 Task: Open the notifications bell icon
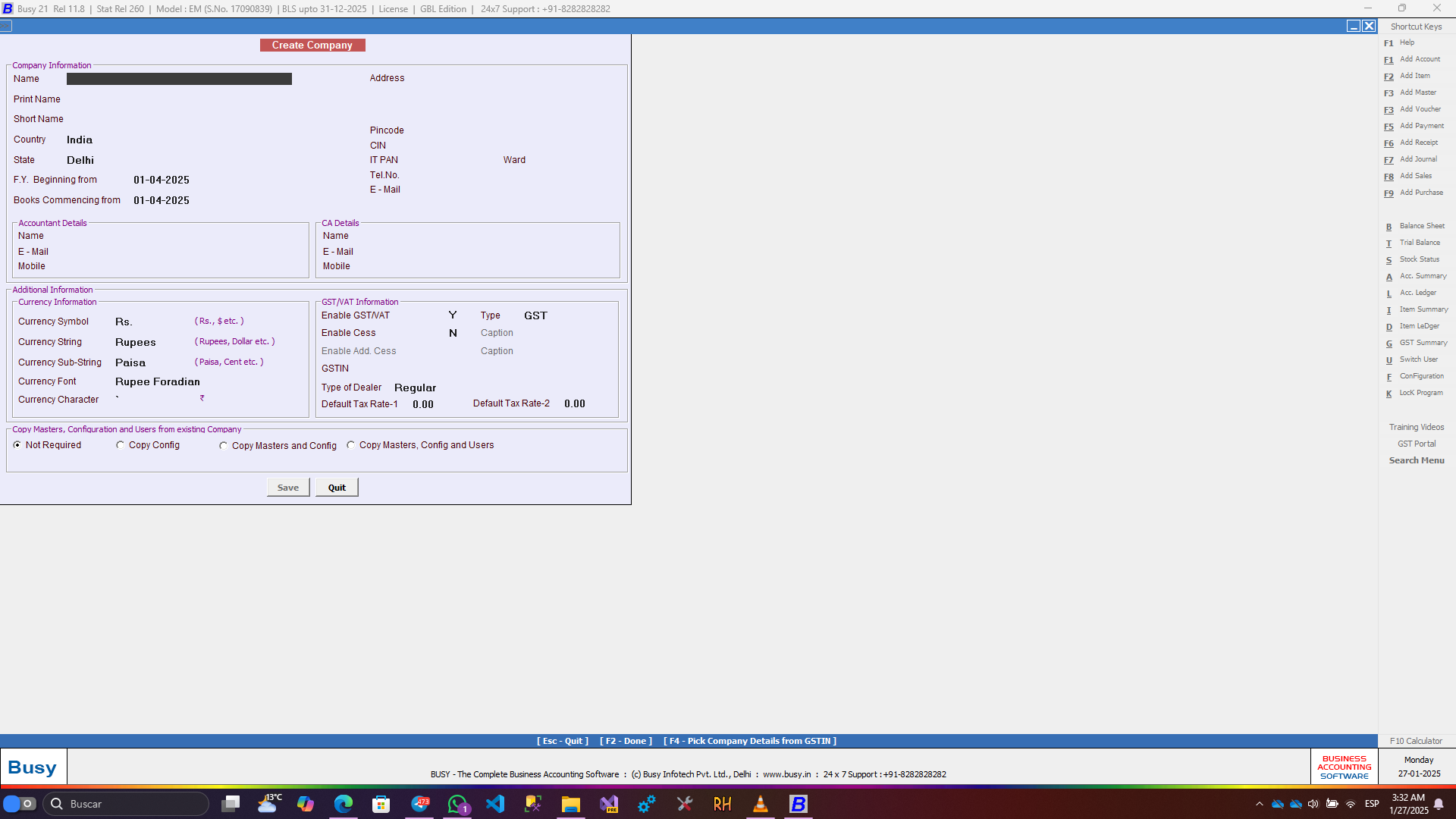coord(1439,804)
